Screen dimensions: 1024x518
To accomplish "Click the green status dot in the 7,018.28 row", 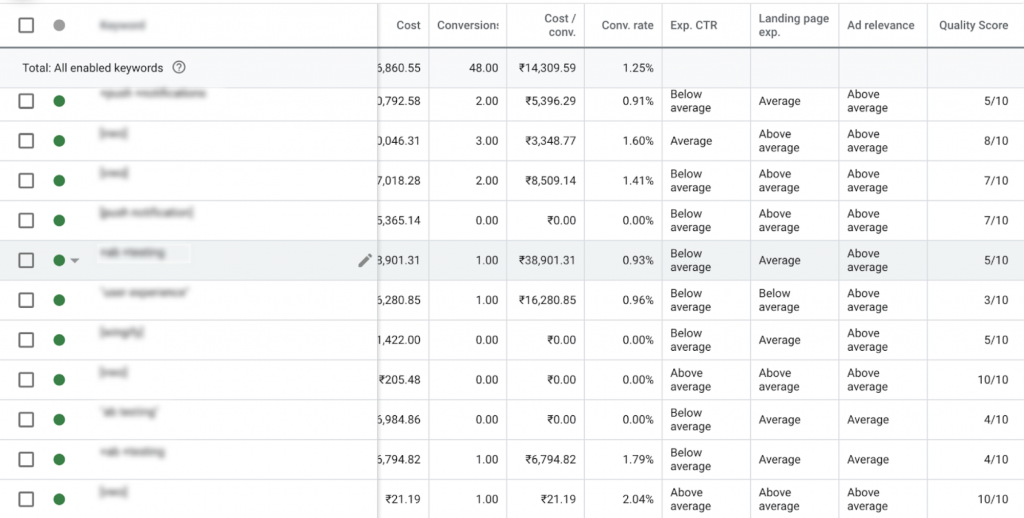I will 59,181.
